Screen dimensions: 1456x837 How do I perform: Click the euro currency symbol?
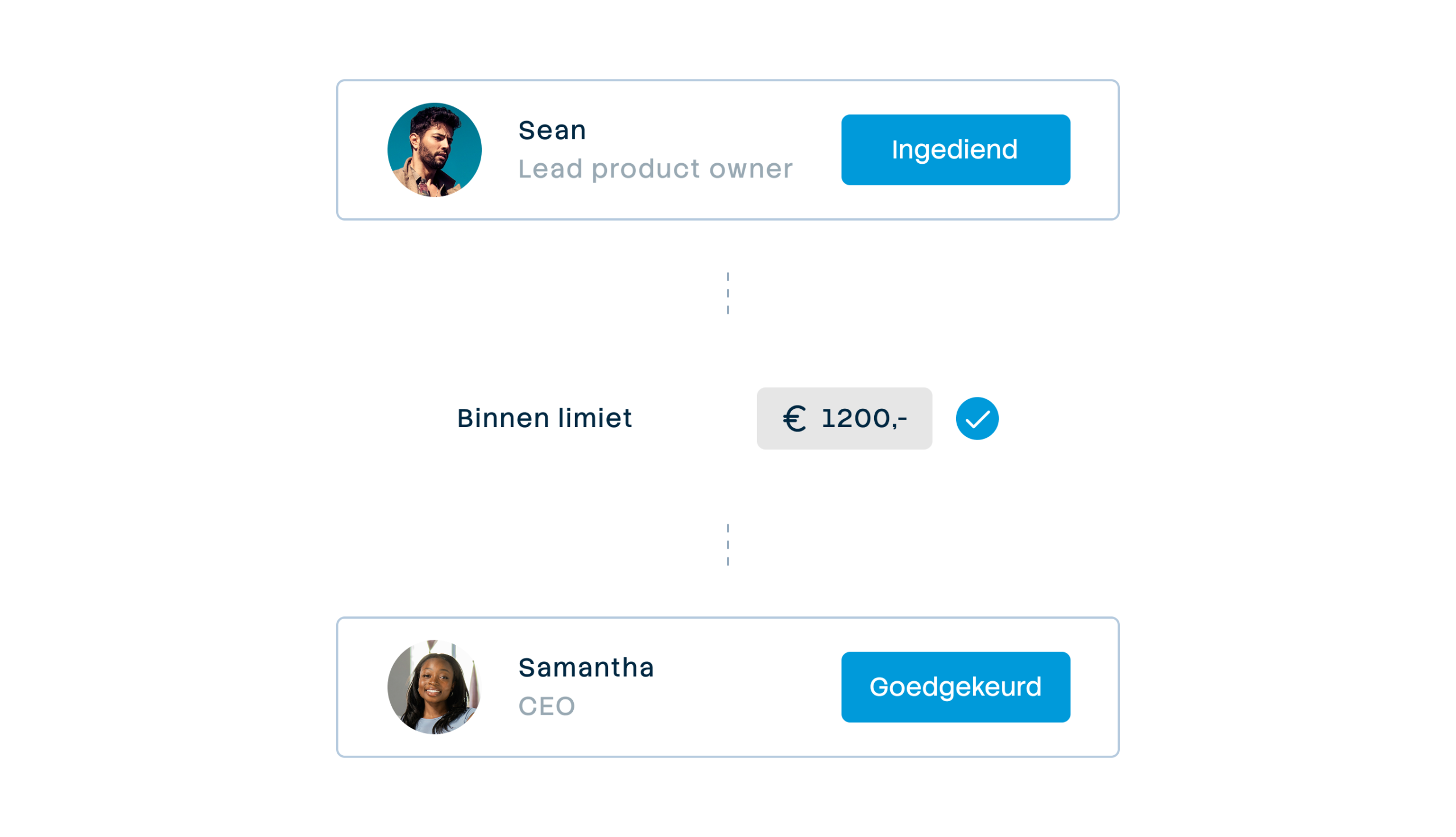tap(795, 418)
